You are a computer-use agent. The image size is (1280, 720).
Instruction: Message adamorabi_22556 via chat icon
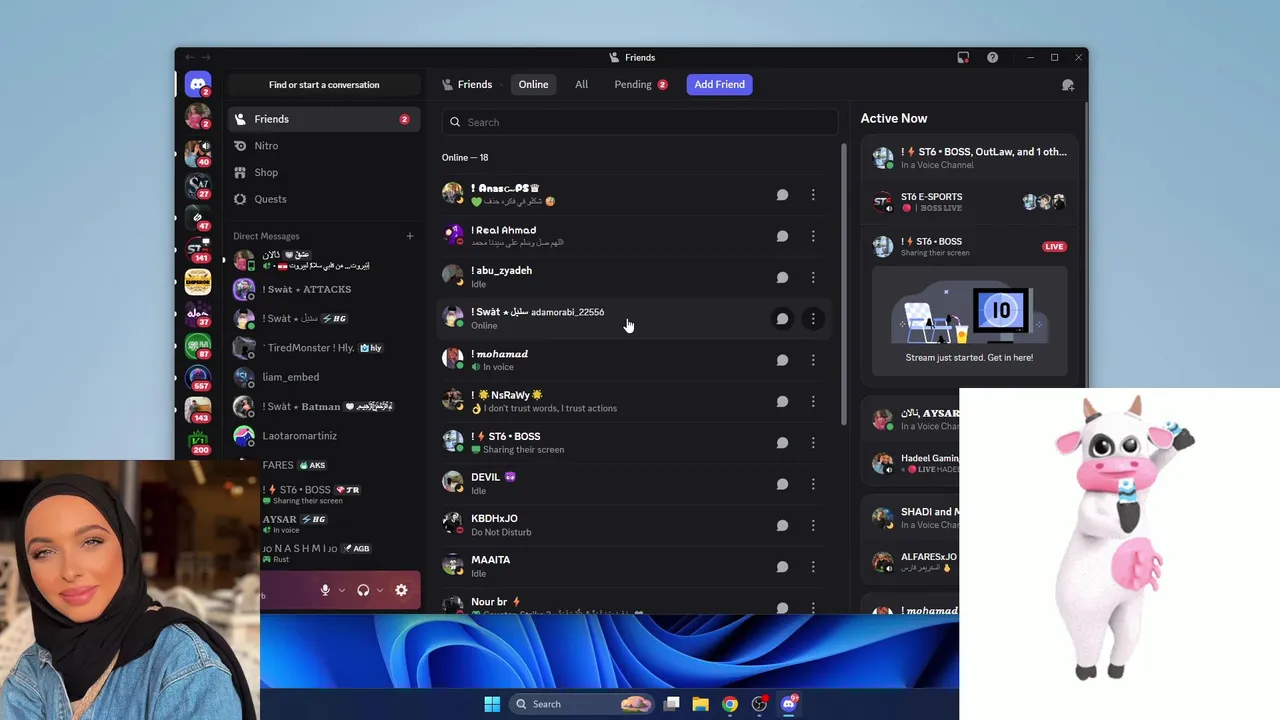[782, 319]
